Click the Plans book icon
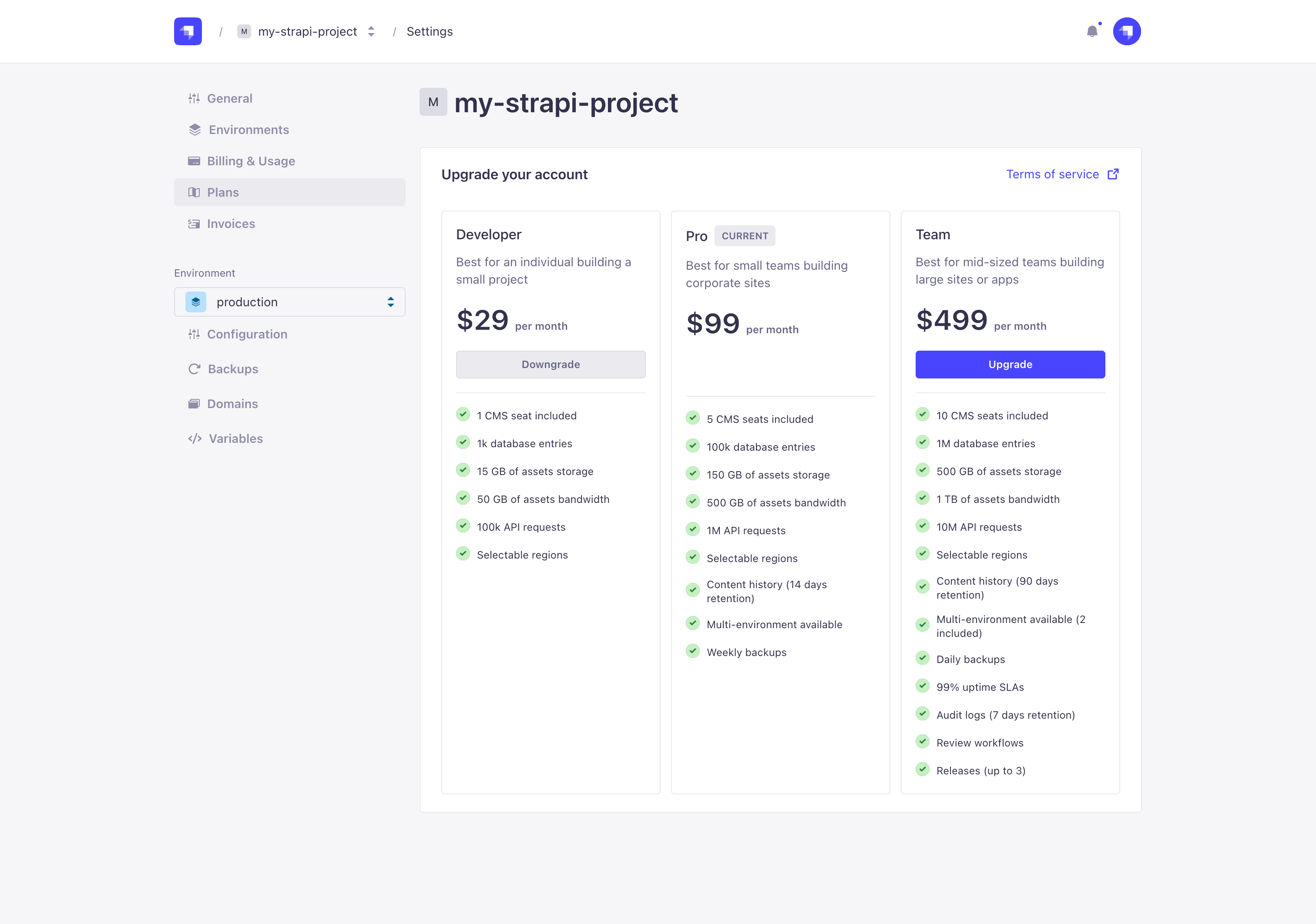Viewport: 1316px width, 924px height. coord(194,192)
